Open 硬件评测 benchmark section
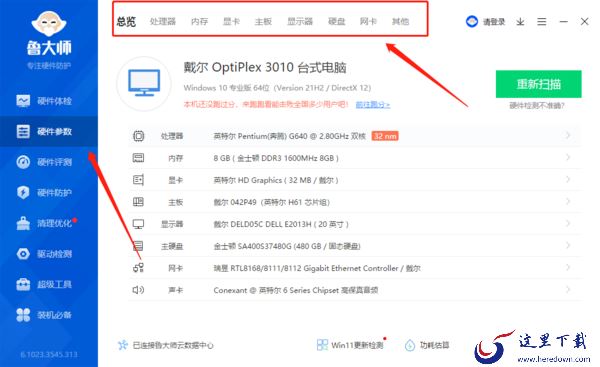This screenshot has height=367, width=600. tap(49, 162)
